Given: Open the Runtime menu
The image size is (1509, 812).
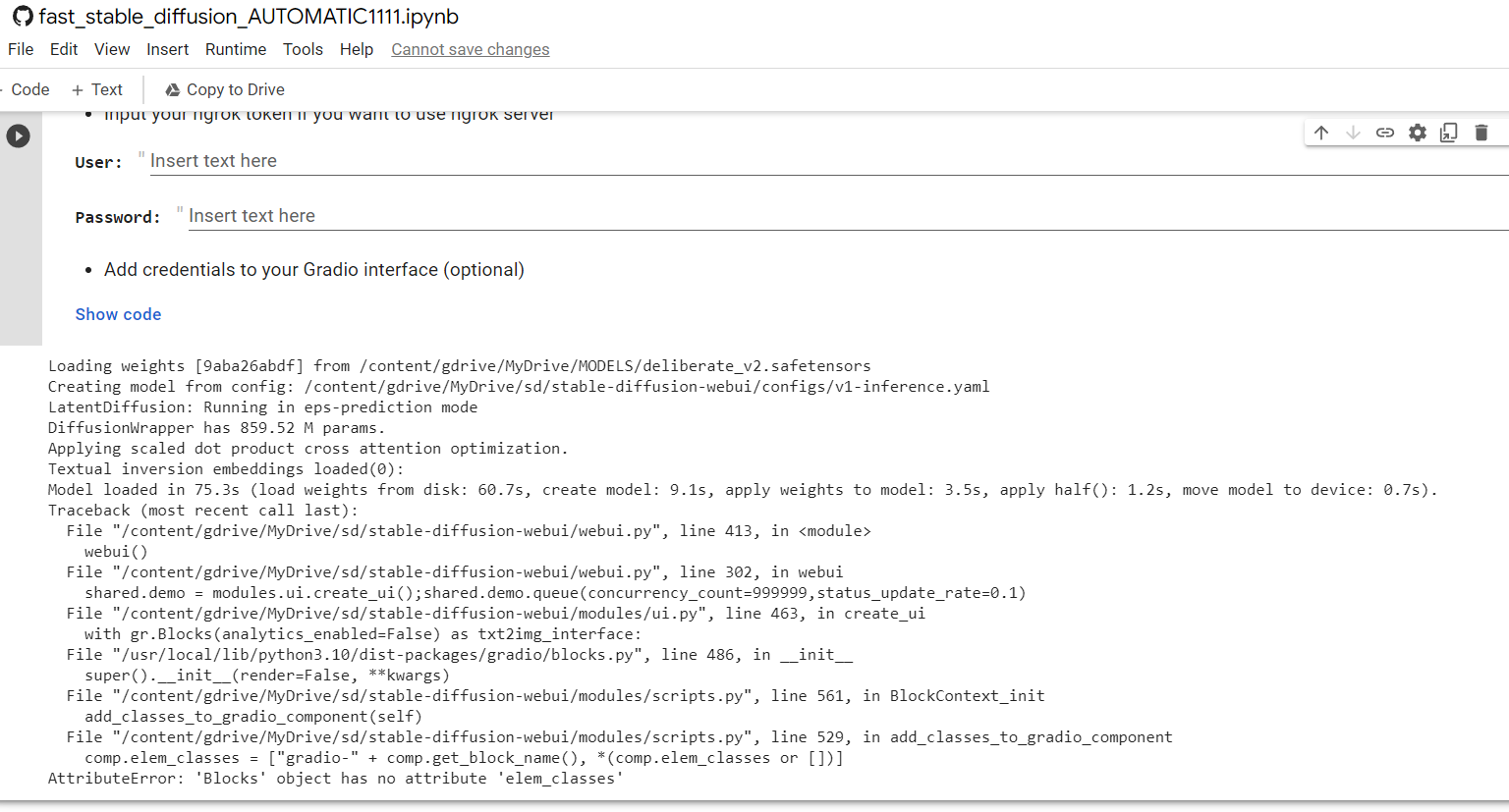Looking at the screenshot, I should (x=236, y=49).
